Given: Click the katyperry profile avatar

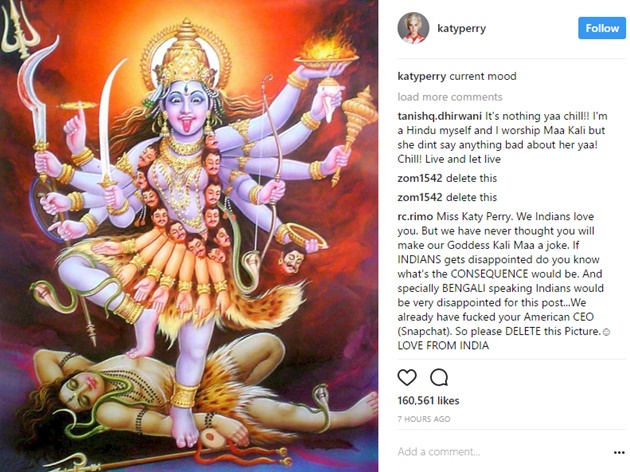Looking at the screenshot, I should (413, 28).
